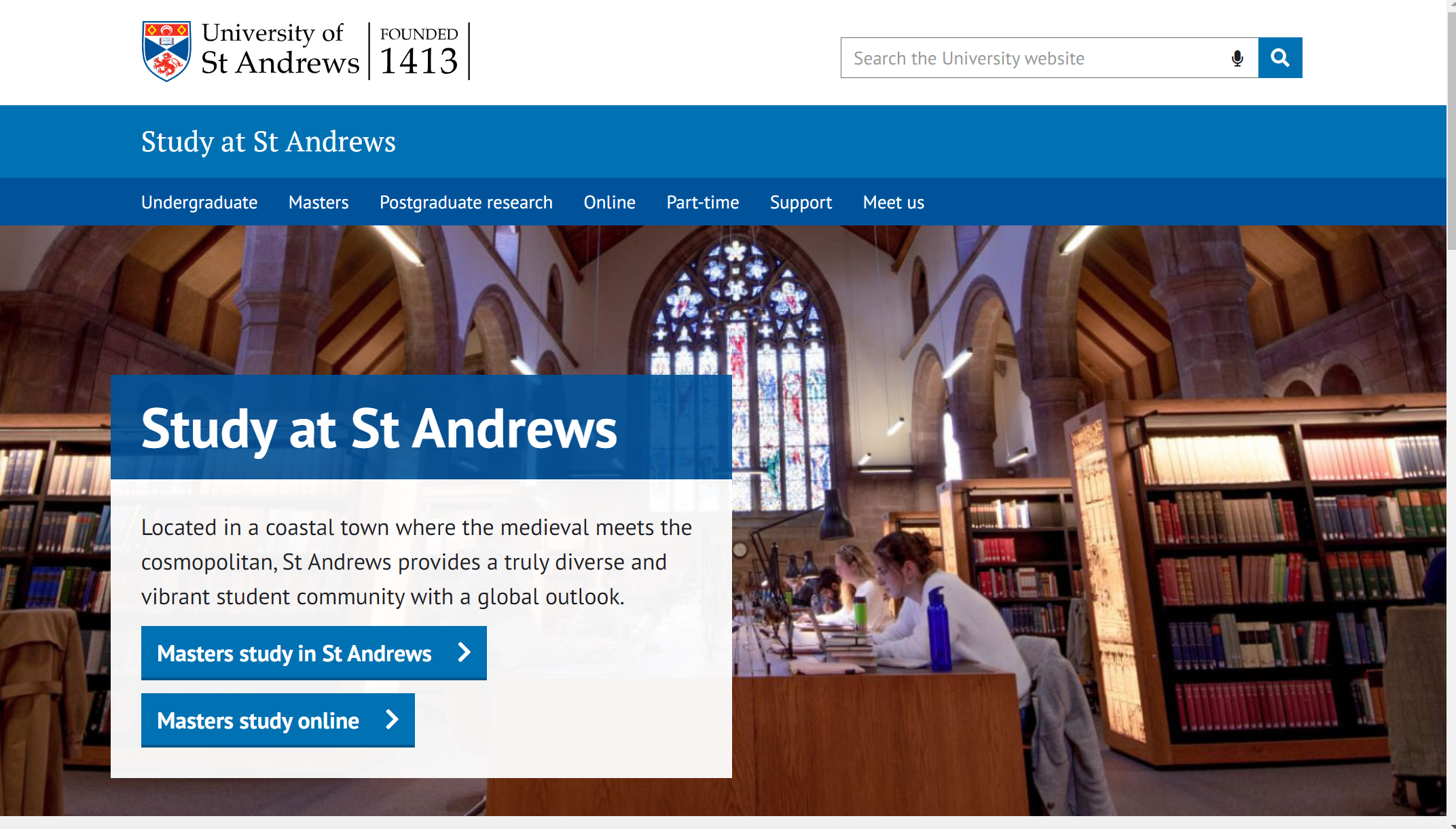
Task: Open the Part-time navigation link
Action: (x=703, y=202)
